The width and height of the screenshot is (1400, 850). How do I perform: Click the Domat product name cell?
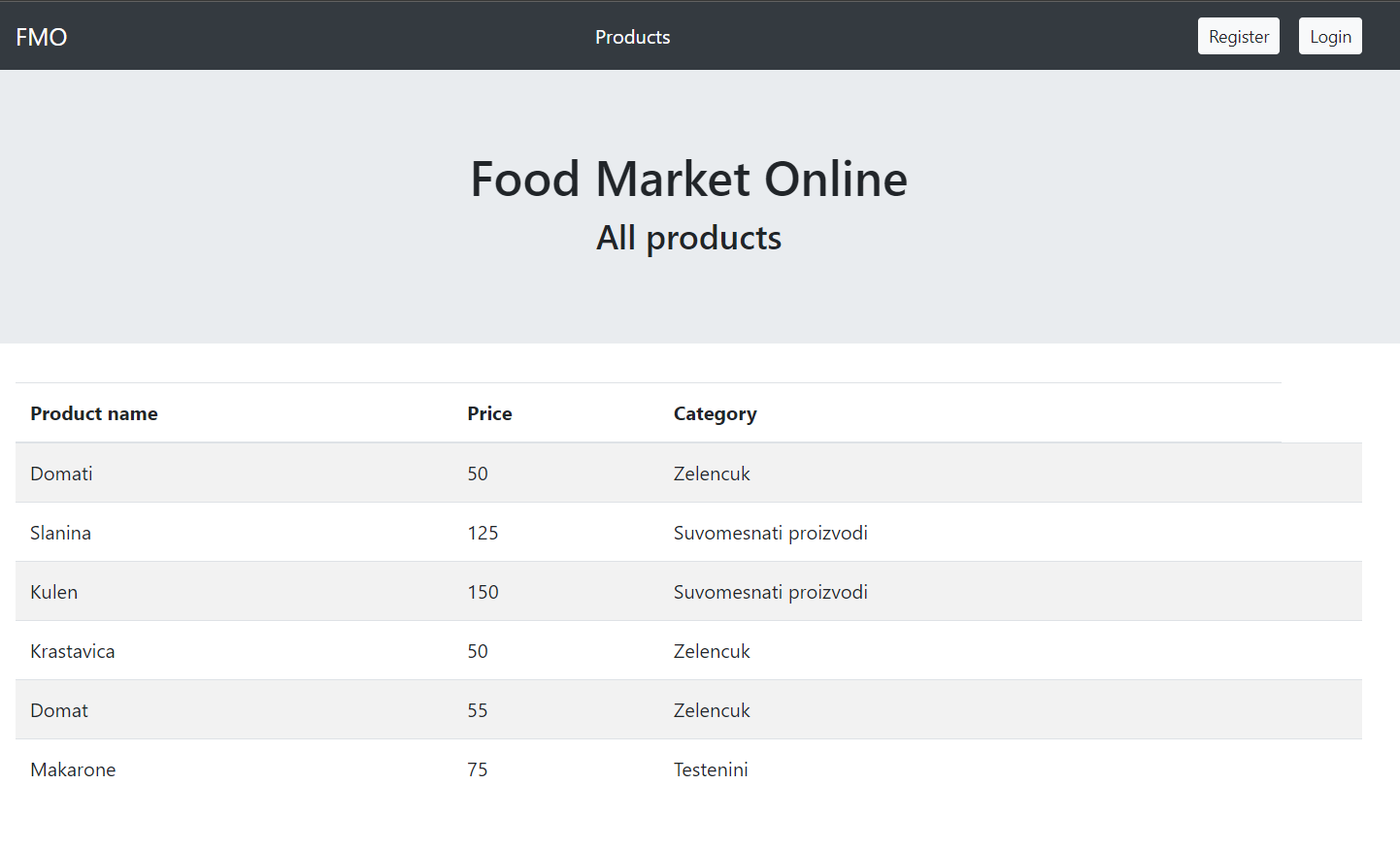point(59,710)
